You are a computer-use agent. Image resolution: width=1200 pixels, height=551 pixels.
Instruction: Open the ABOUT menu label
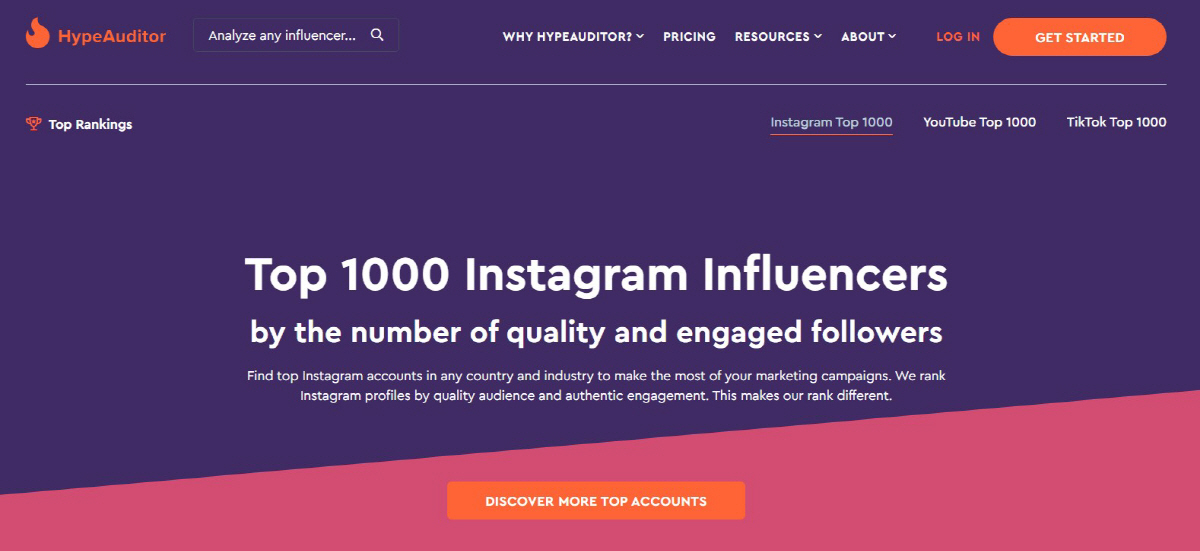[863, 37]
